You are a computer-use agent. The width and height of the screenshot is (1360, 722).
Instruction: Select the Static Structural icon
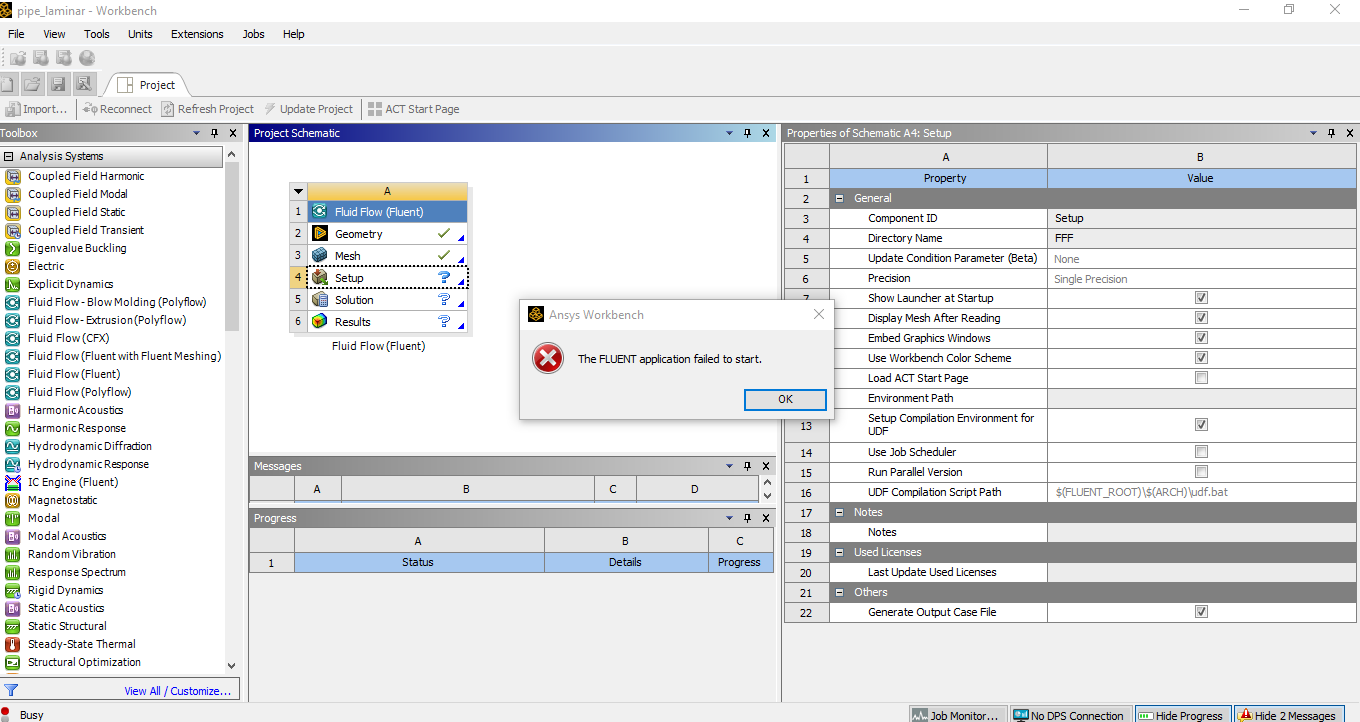point(13,626)
